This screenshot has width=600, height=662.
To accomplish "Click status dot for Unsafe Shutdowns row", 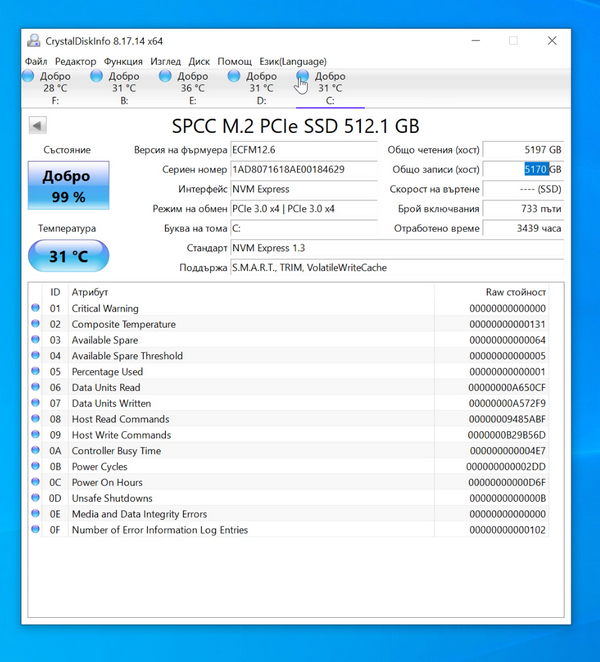I will pyautogui.click(x=35, y=498).
